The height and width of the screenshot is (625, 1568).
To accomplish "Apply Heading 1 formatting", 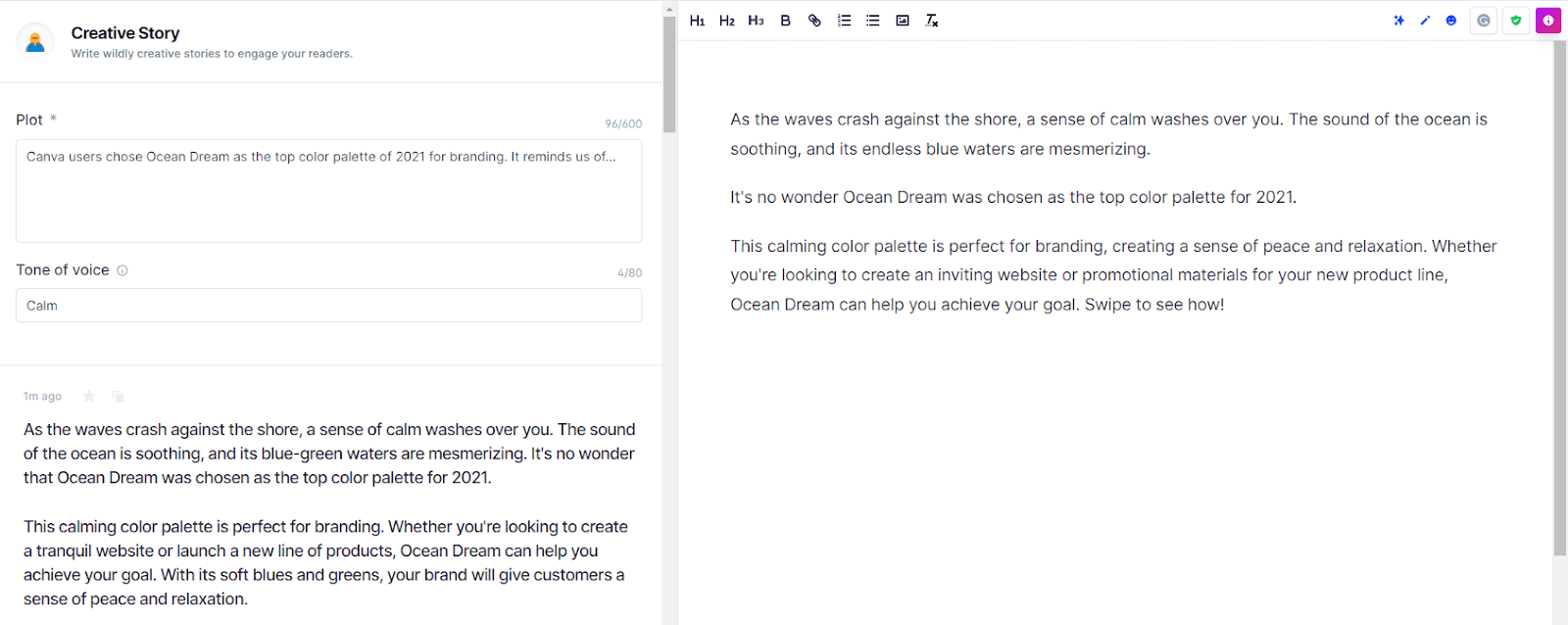I will click(697, 21).
